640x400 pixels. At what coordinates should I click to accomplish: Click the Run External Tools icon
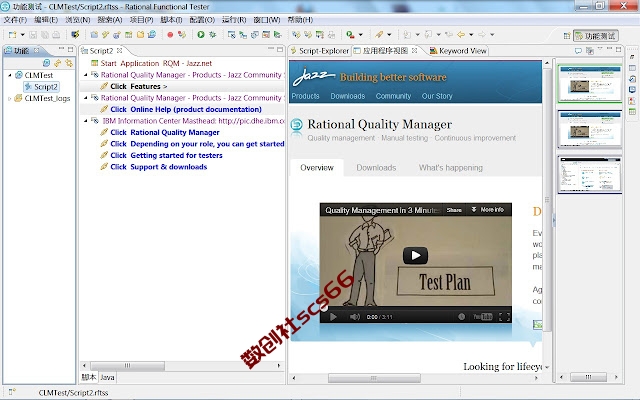click(350, 35)
